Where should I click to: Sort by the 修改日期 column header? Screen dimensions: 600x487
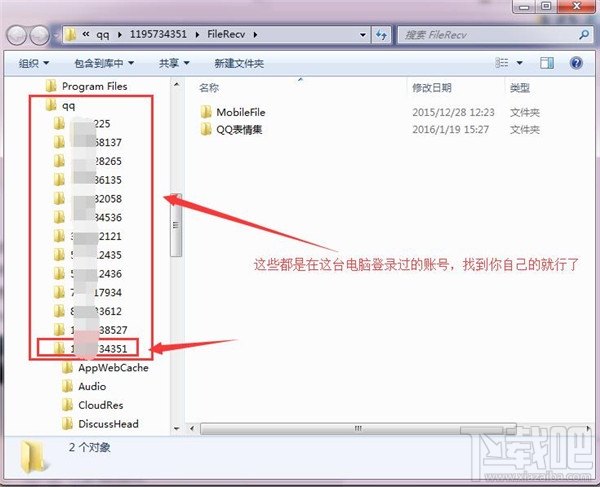coord(432,88)
